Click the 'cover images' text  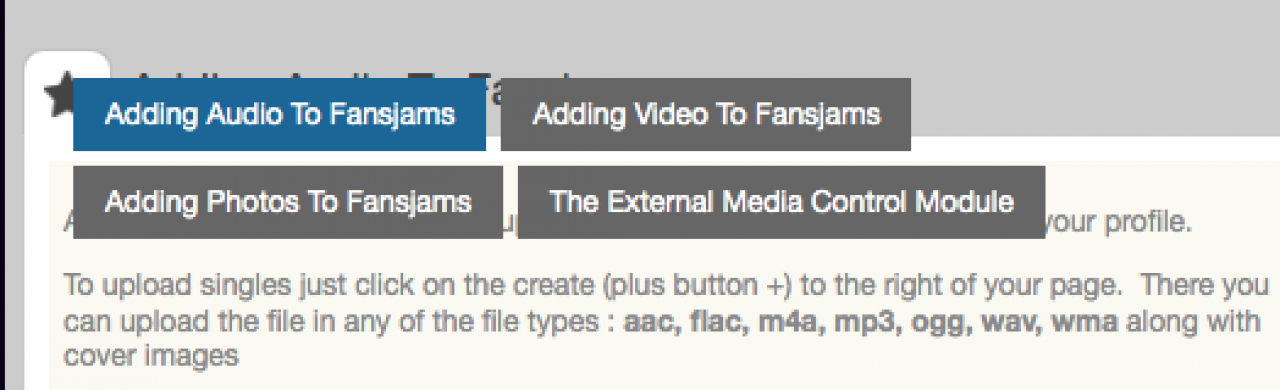tap(151, 356)
